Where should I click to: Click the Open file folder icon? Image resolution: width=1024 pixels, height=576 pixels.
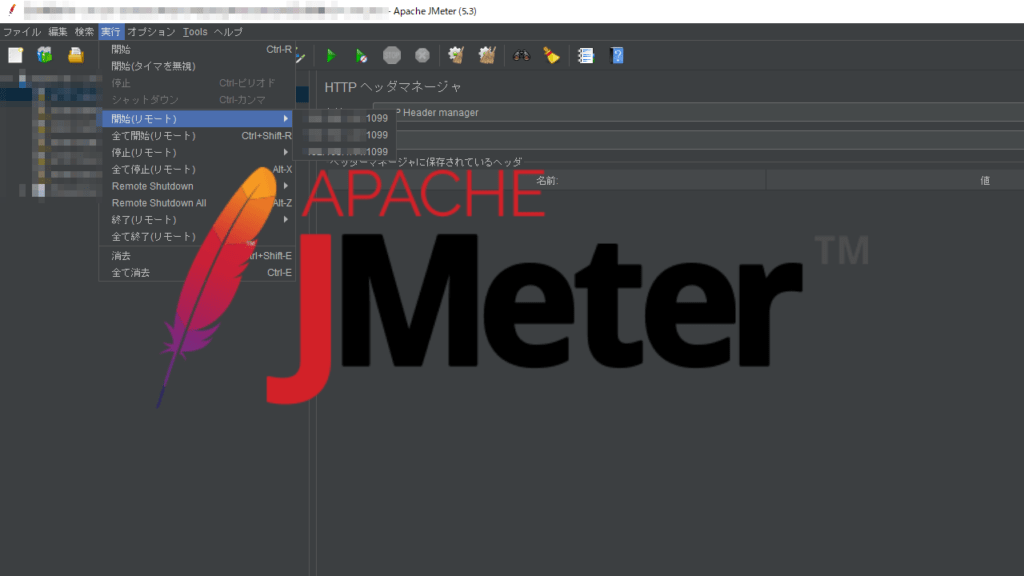point(76,56)
